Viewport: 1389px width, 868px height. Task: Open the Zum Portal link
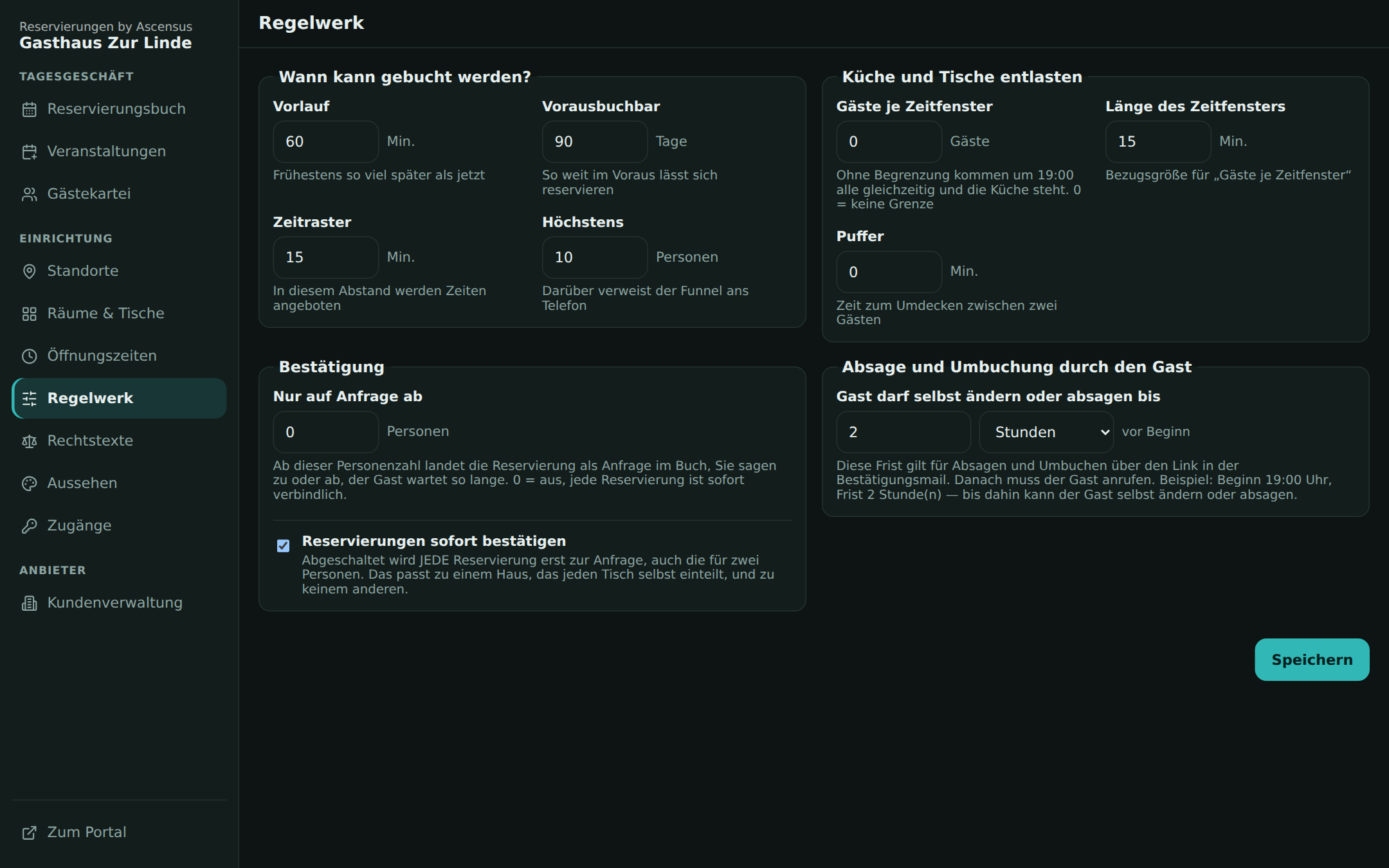pos(119,833)
